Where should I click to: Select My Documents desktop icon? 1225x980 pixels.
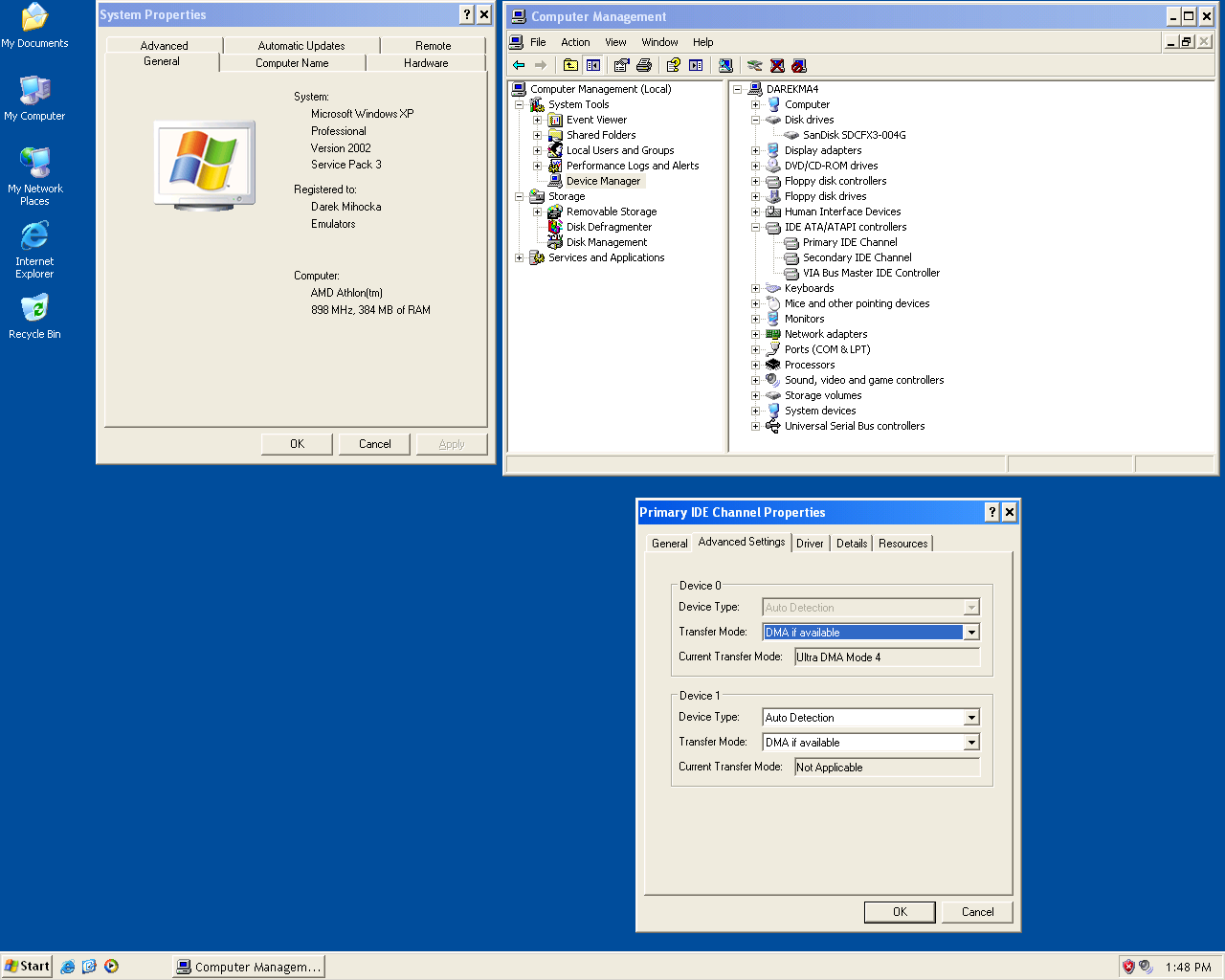(x=34, y=26)
